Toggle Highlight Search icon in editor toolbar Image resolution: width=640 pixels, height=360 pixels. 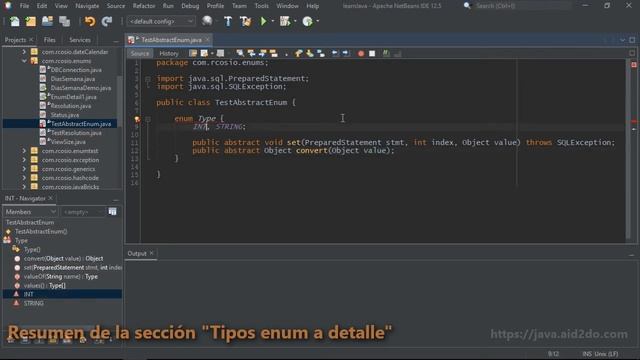tap(273, 53)
